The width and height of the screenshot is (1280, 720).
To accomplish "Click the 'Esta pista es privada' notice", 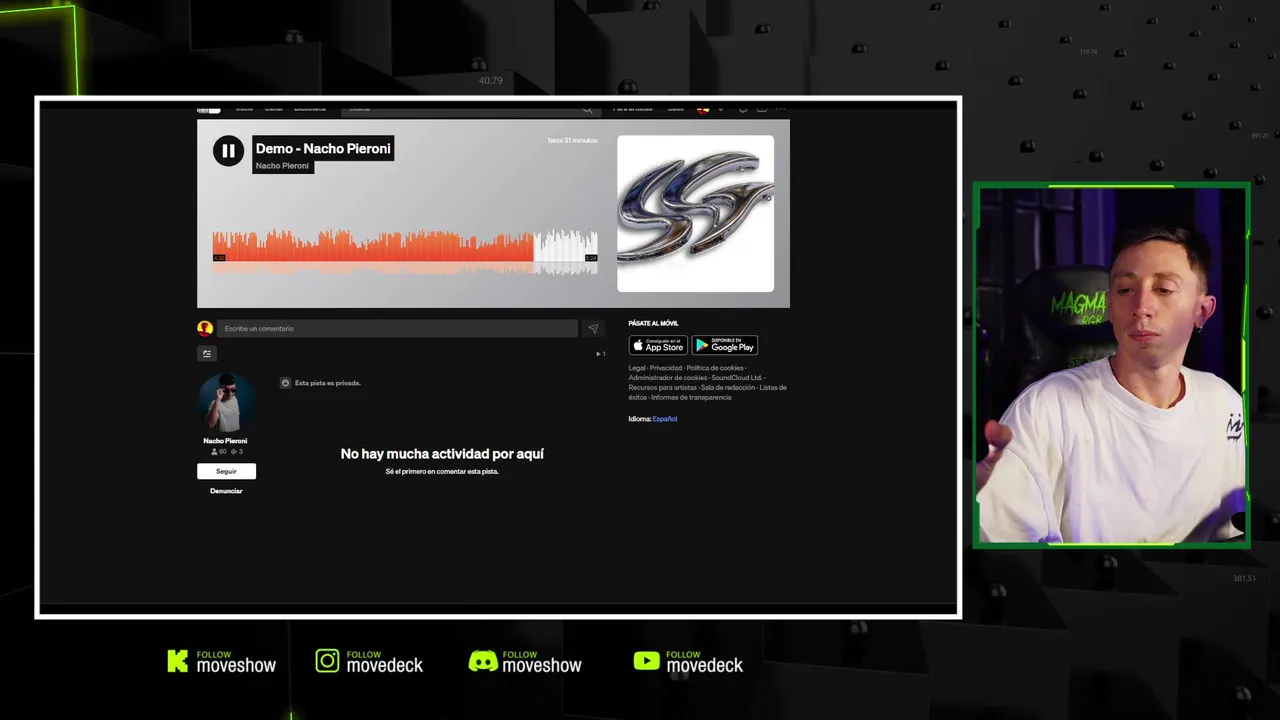I will [328, 383].
